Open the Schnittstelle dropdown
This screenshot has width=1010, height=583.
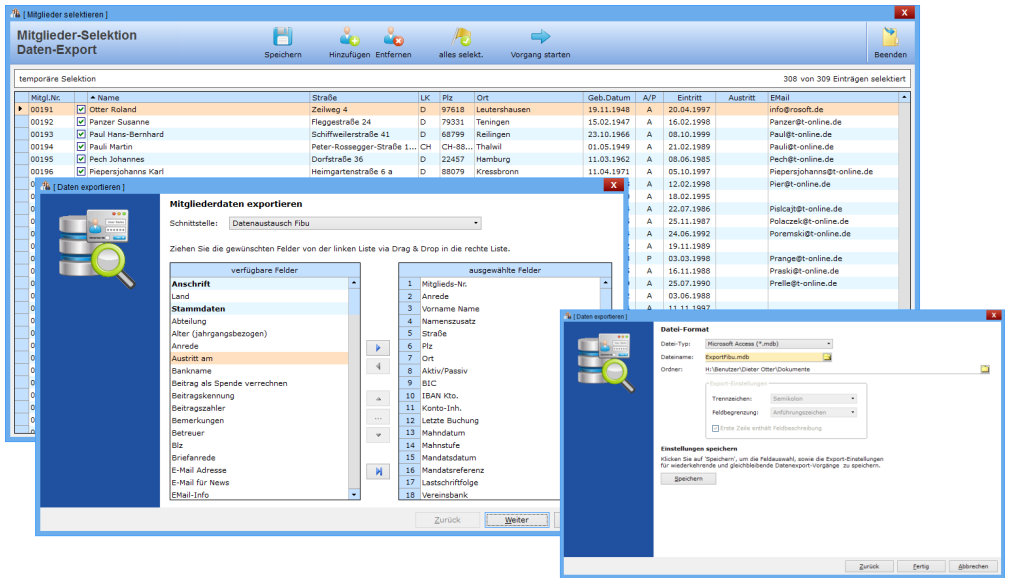pos(355,224)
